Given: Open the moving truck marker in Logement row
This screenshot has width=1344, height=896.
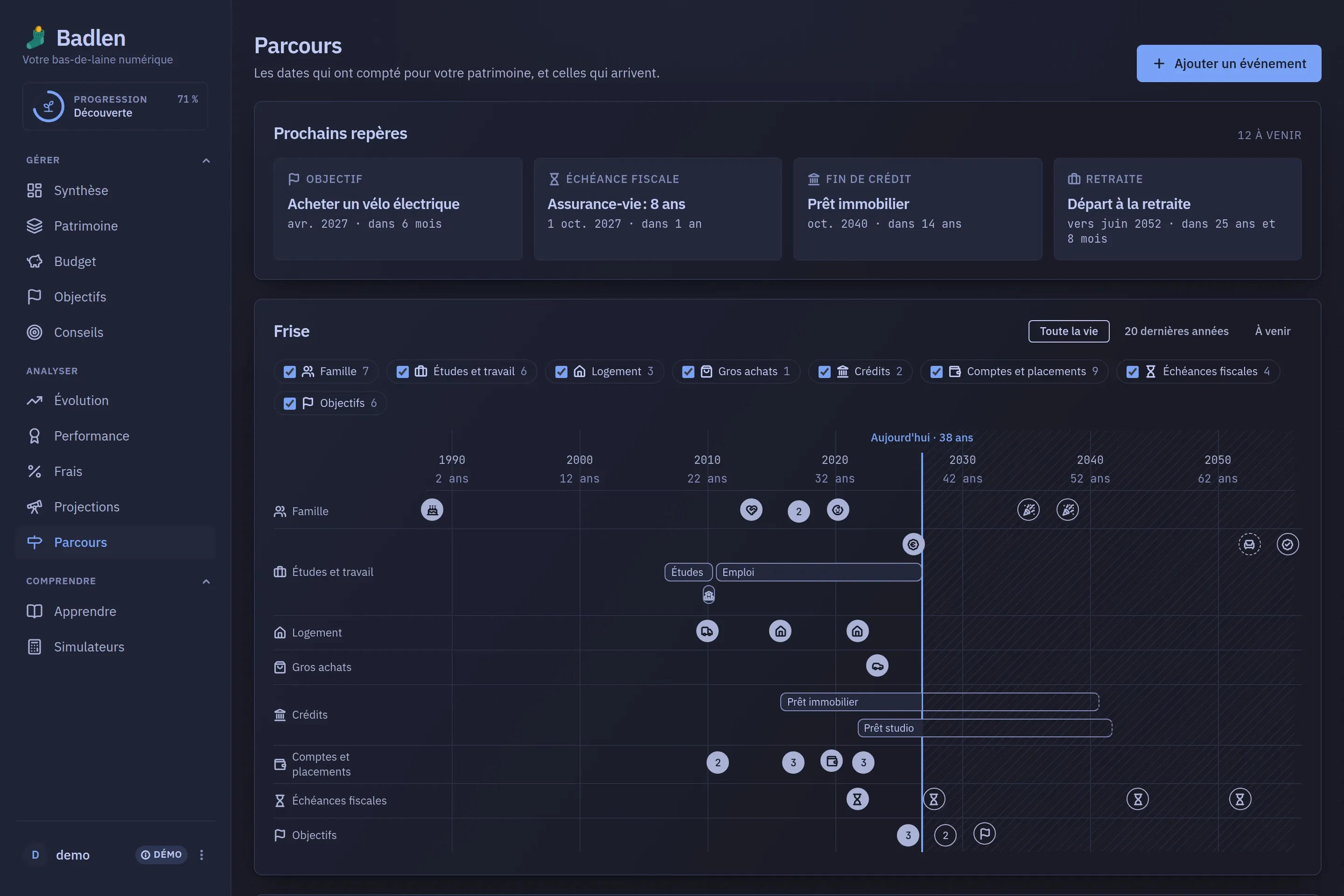Looking at the screenshot, I should click(x=707, y=631).
